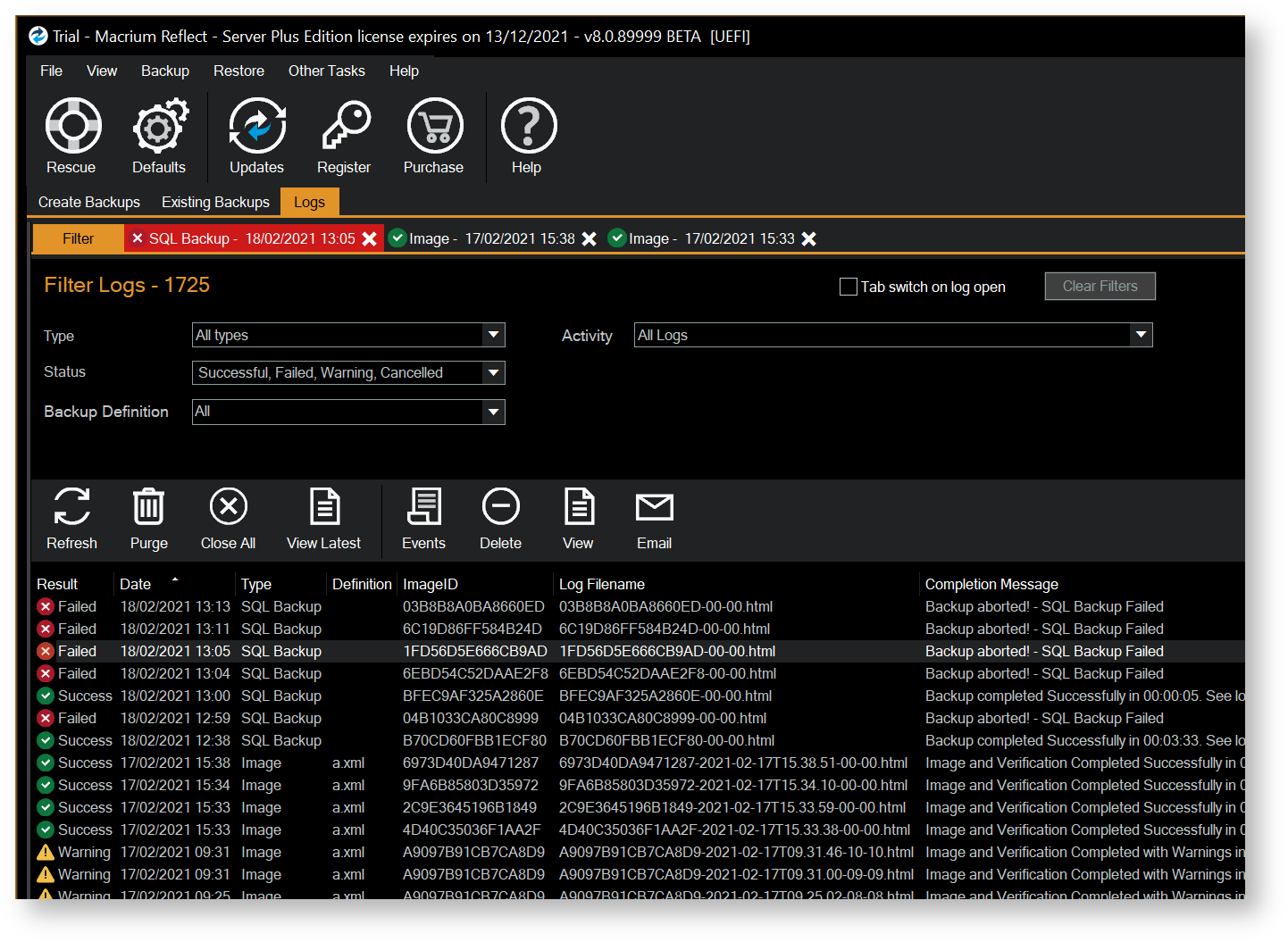1288x942 pixels.
Task: Click the Clear Filters button
Action: coord(1100,286)
